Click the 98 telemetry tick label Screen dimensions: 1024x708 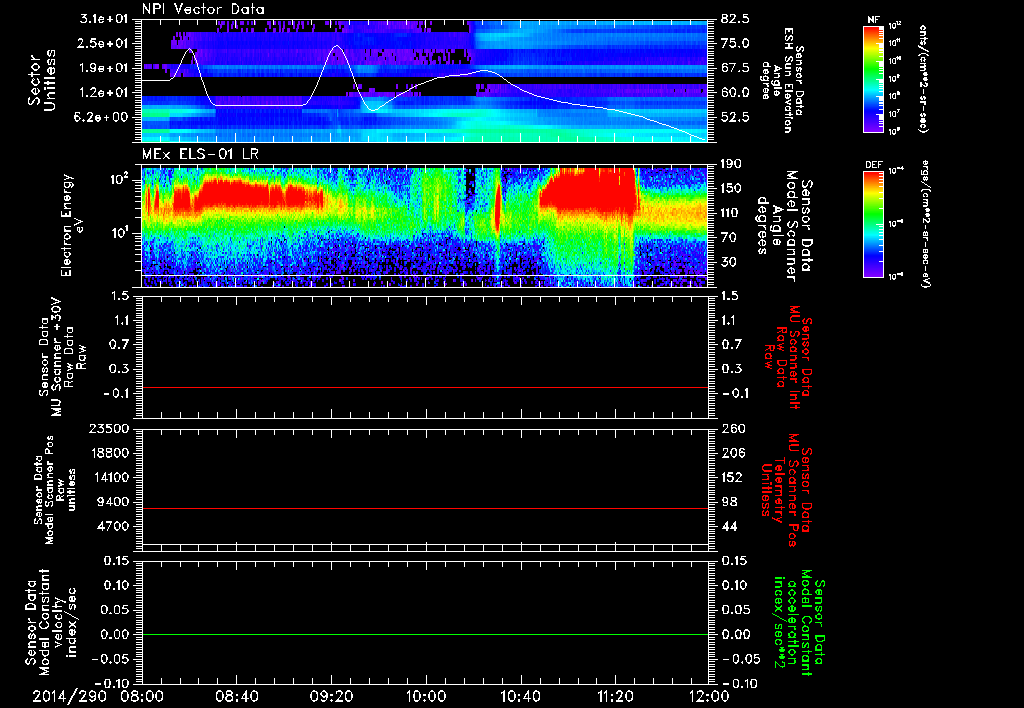tap(729, 502)
